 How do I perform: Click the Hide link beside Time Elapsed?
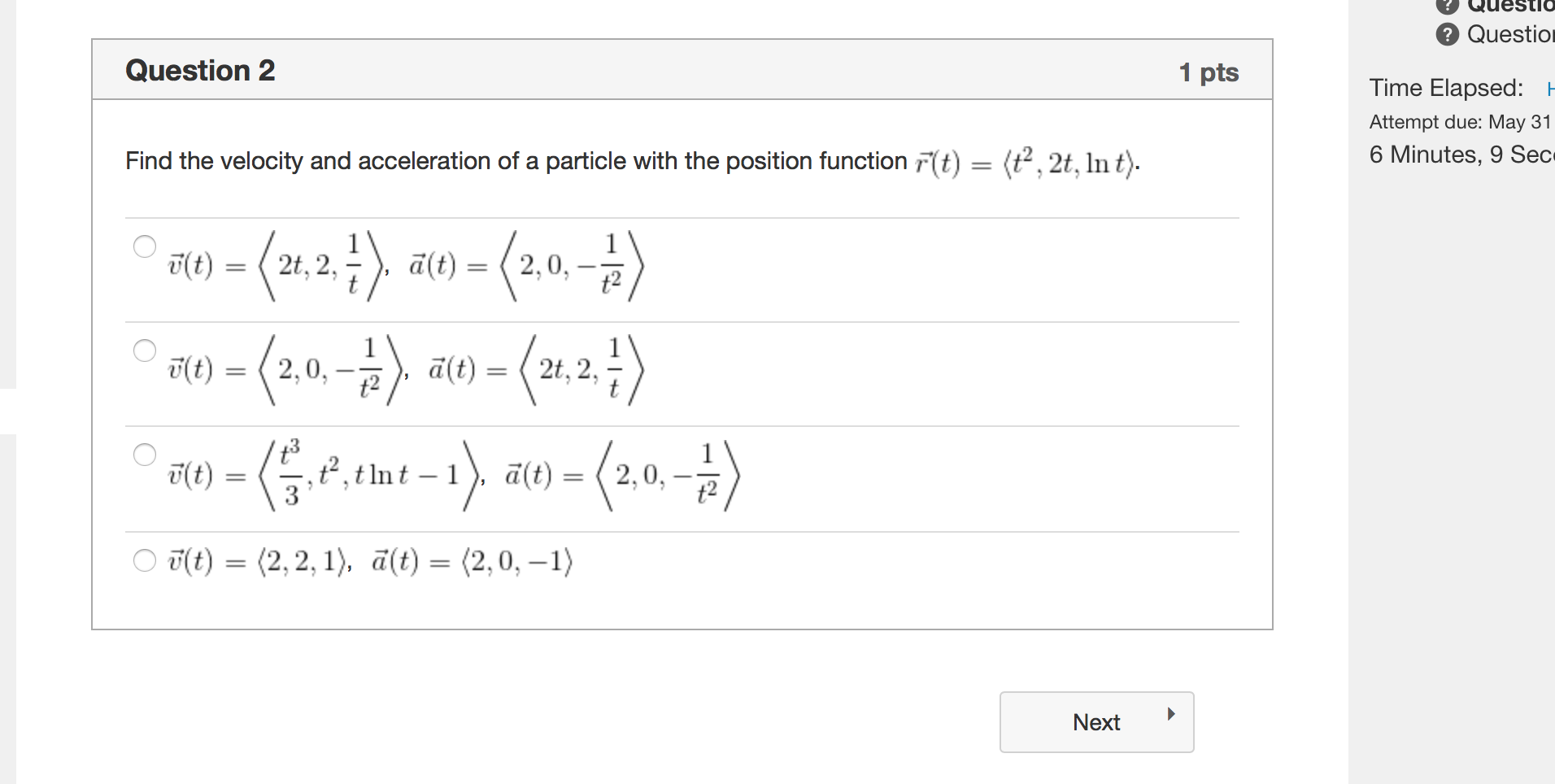[1549, 88]
